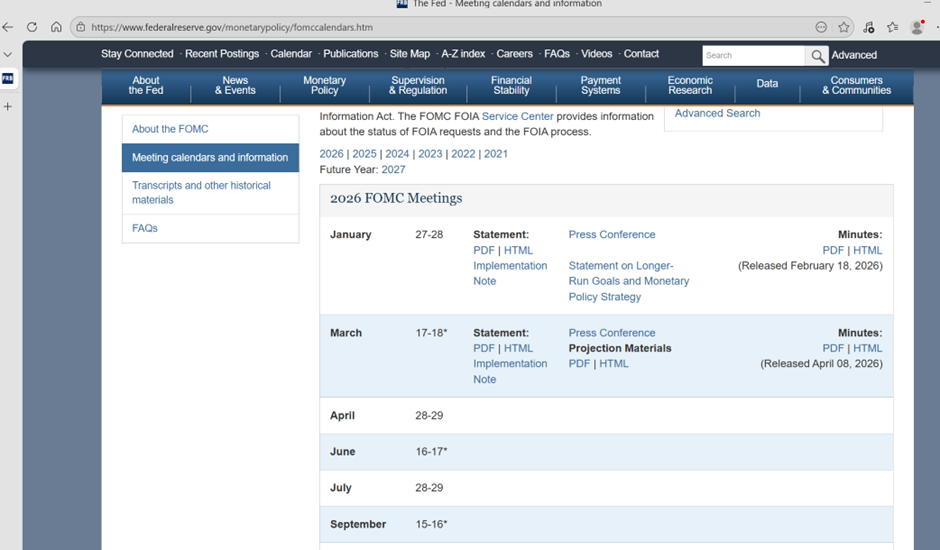Select About the FOMC sidebar item
The height and width of the screenshot is (550, 940).
[210, 129]
